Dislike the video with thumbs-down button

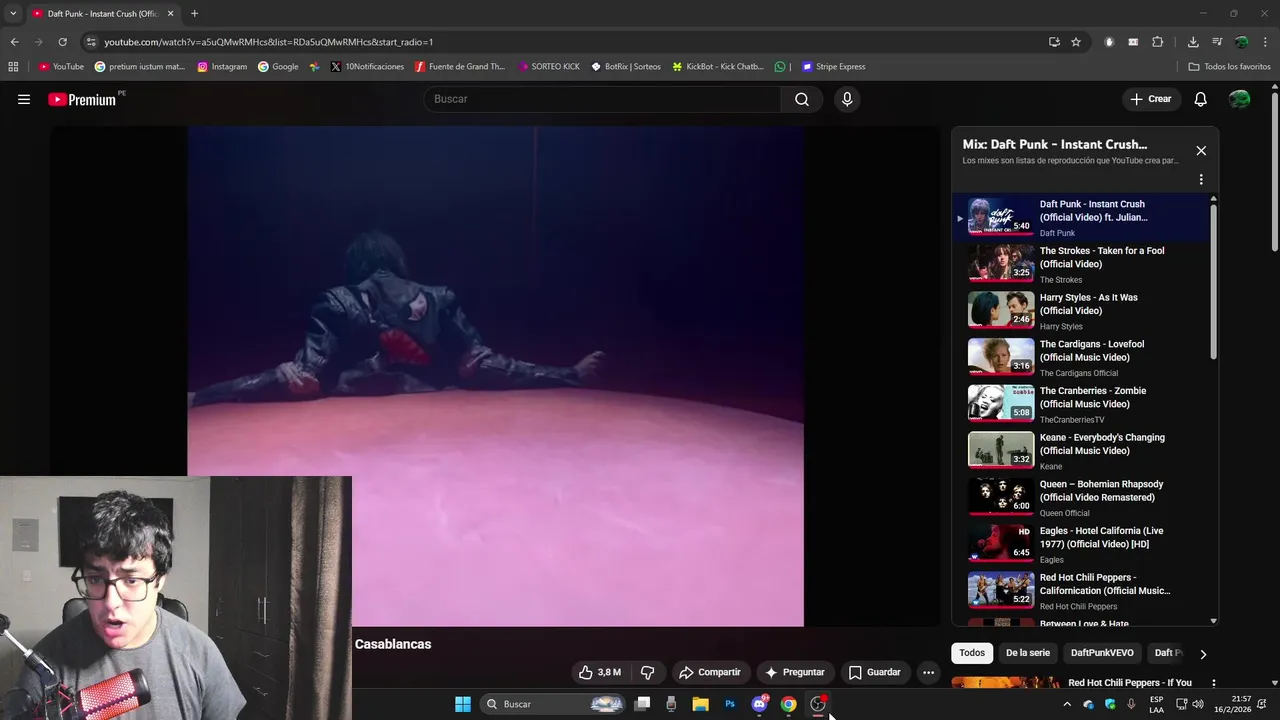647,672
